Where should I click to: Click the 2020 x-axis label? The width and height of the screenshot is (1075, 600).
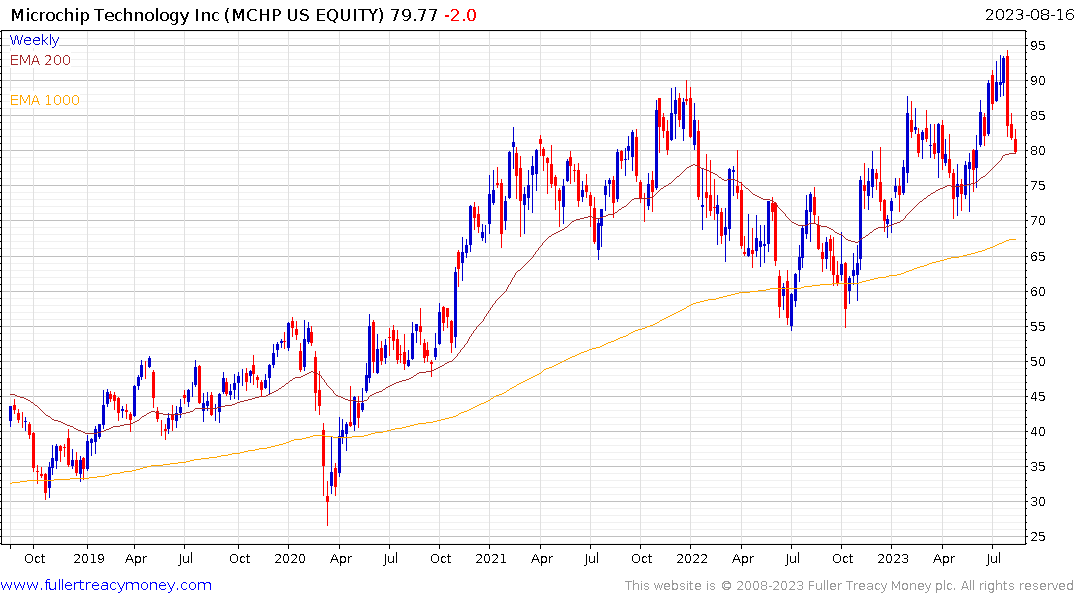click(x=289, y=559)
